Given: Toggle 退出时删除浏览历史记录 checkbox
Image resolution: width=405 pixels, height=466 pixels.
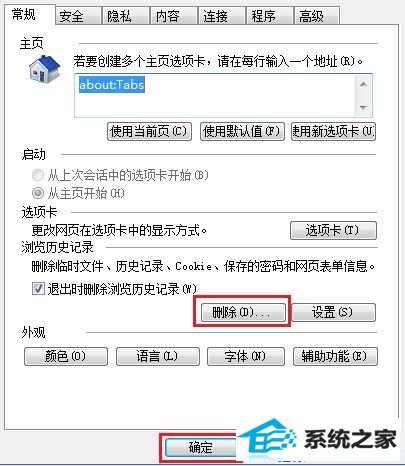Looking at the screenshot, I should coord(38,289).
